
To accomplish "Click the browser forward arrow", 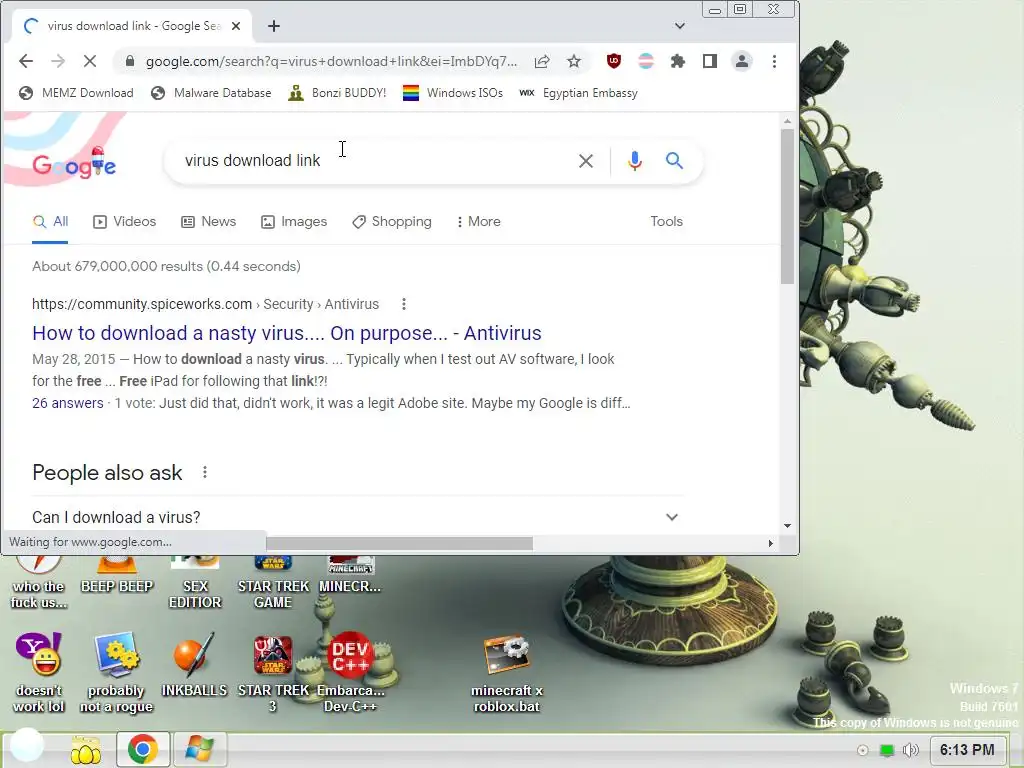I will (x=58, y=61).
